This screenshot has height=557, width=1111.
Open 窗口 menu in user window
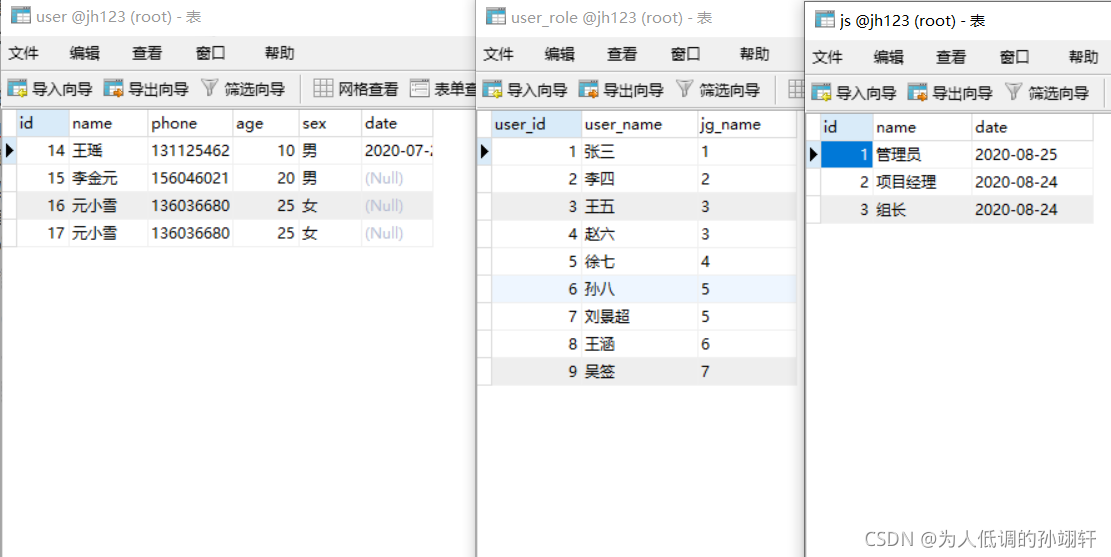pos(210,53)
